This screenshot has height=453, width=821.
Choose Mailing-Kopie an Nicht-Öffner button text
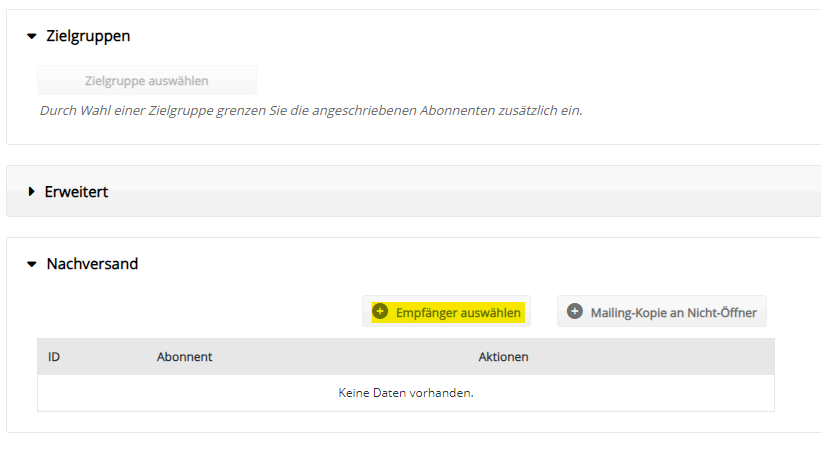[673, 313]
